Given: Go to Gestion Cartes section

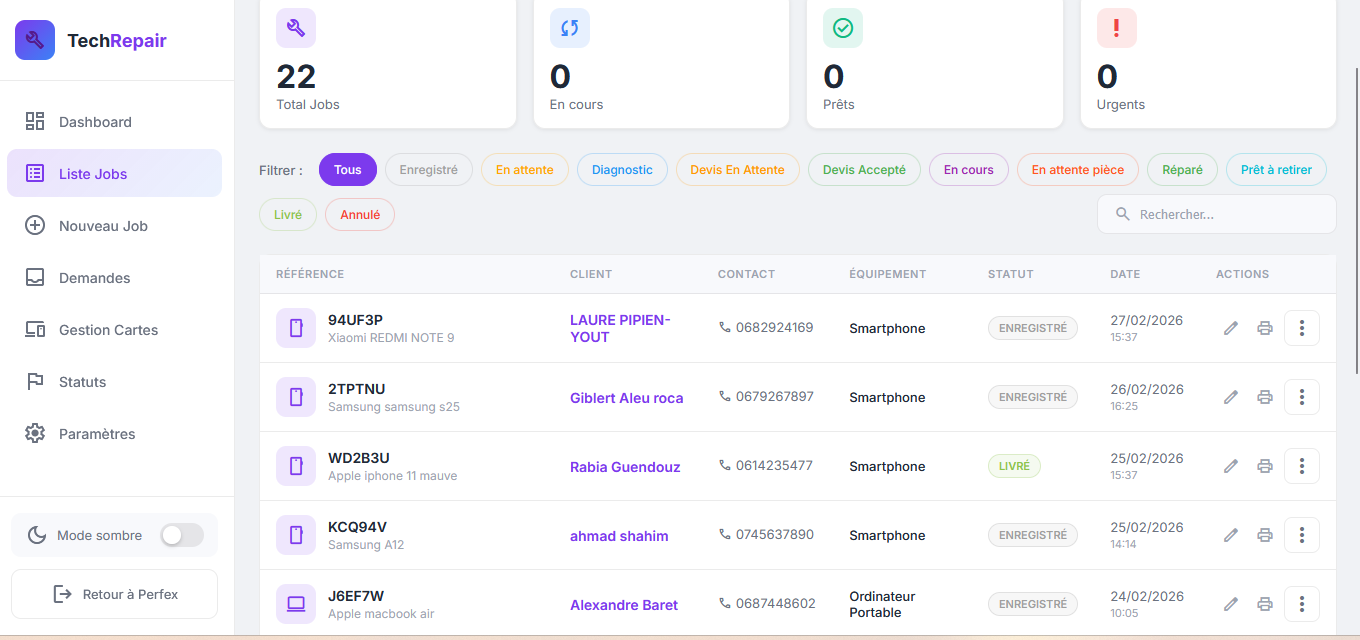Looking at the screenshot, I should 108,330.
